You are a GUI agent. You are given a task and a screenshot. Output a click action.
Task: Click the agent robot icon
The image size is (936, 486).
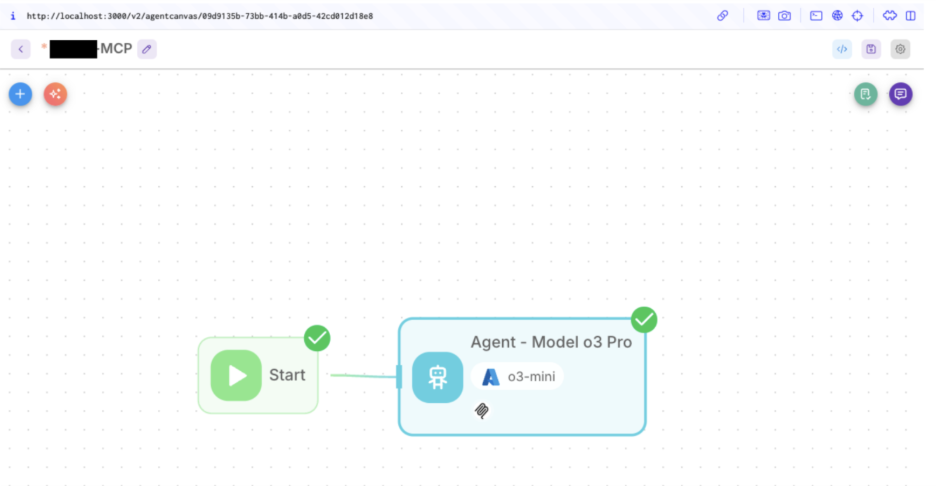click(x=438, y=377)
